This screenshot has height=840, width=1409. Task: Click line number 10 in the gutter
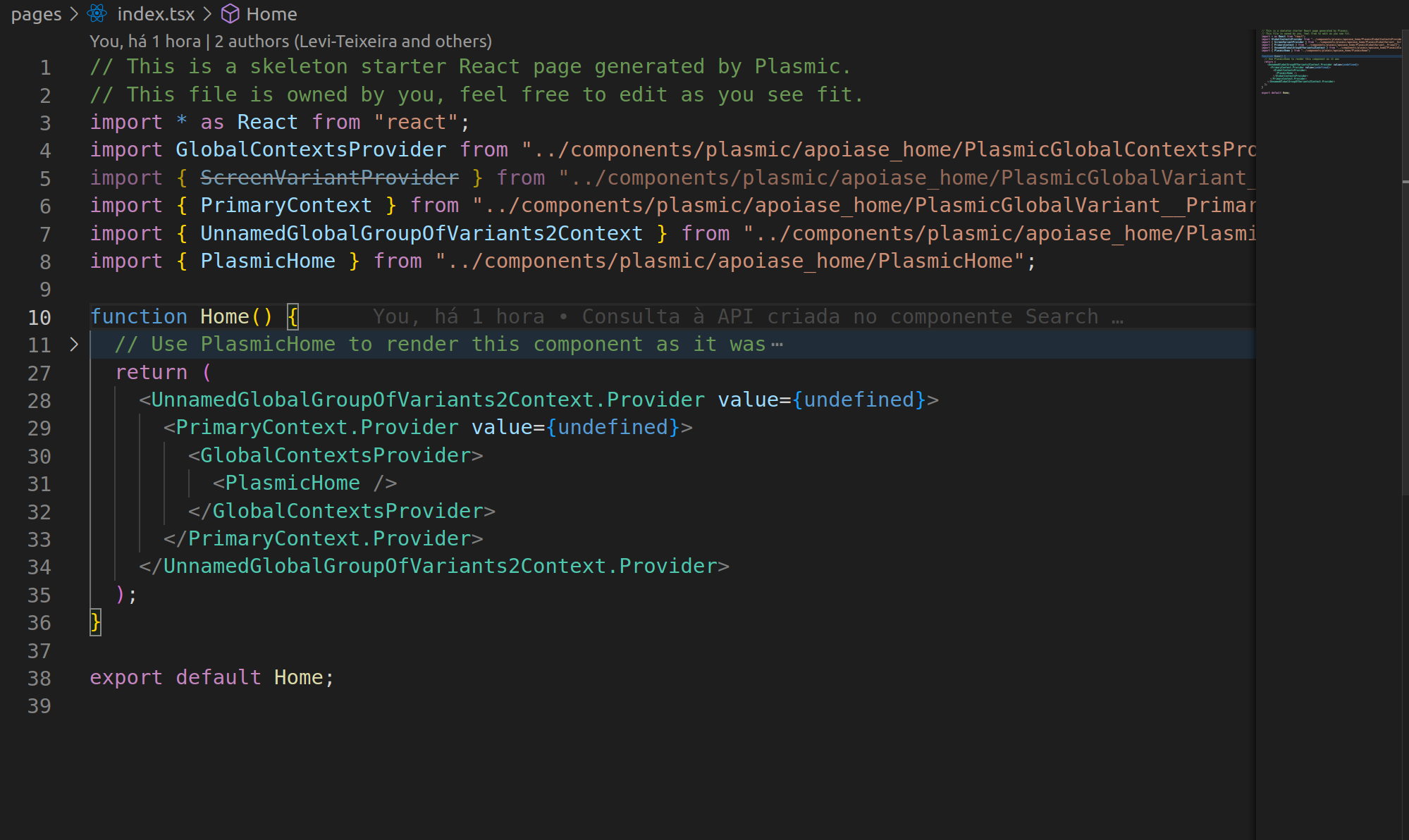(39, 318)
